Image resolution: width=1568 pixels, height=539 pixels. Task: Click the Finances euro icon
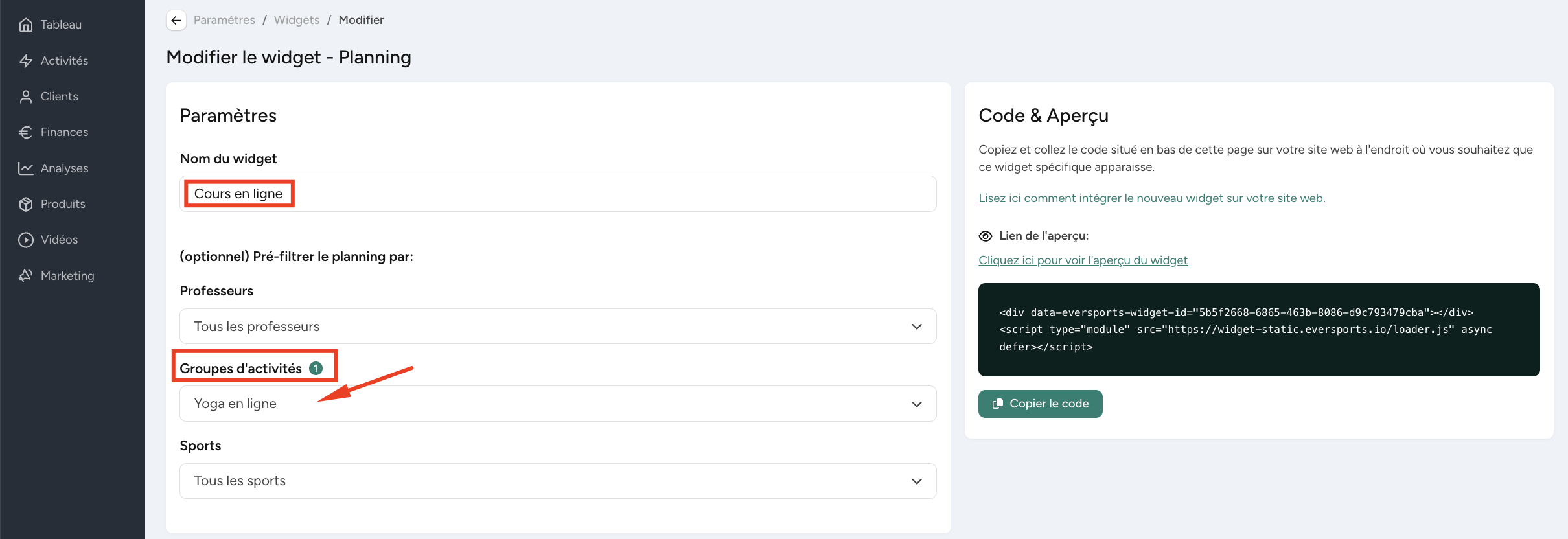click(26, 132)
